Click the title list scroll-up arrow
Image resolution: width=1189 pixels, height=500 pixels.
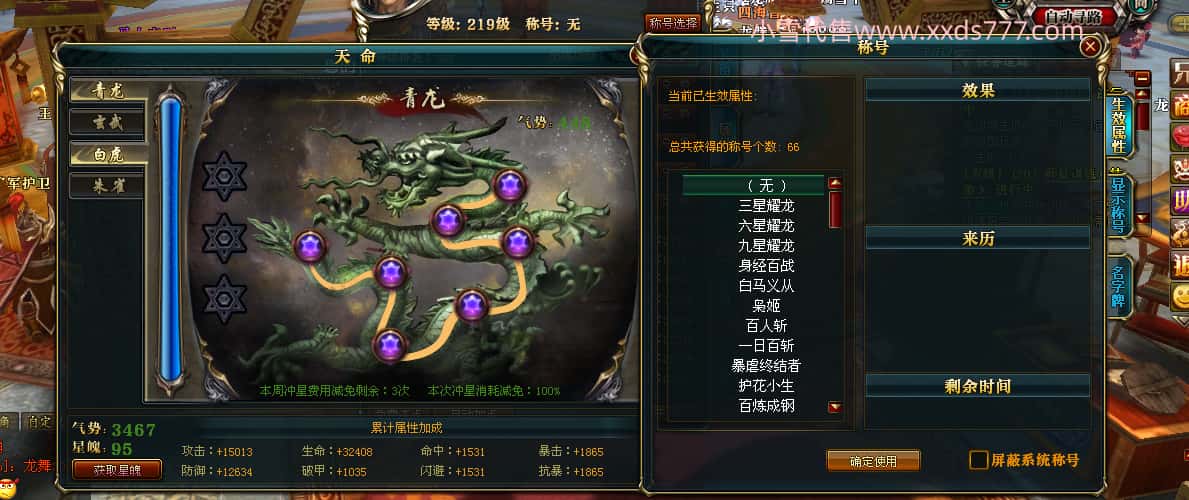point(835,183)
